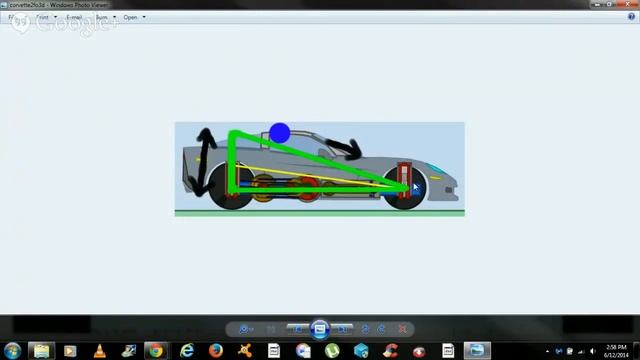Show the photo at actual size
Image resolution: width=640 pixels, height=360 pixels.
(271, 329)
